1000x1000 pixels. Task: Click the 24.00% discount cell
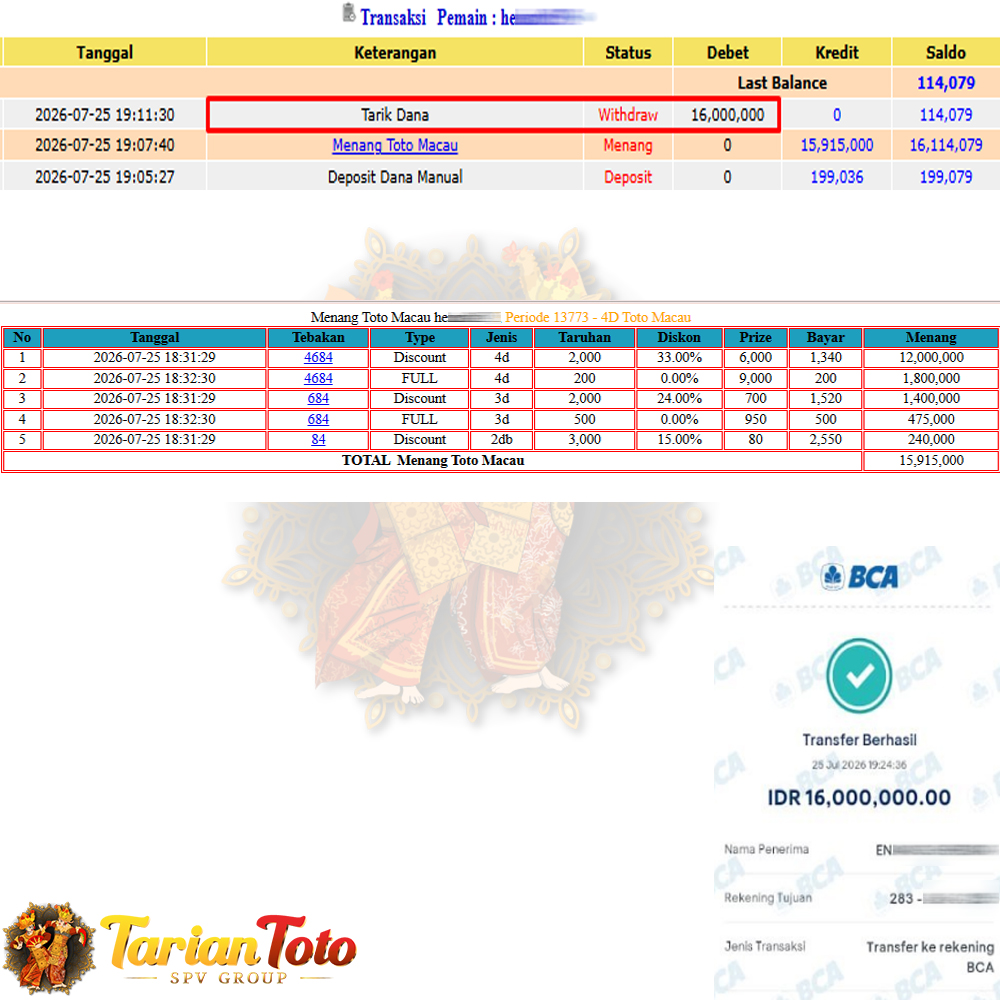pos(679,399)
